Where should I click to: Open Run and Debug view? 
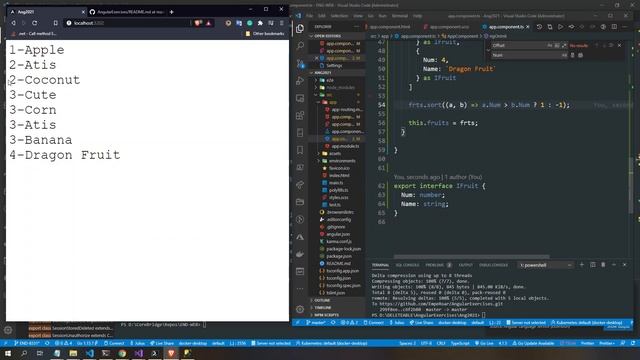click(x=300, y=80)
